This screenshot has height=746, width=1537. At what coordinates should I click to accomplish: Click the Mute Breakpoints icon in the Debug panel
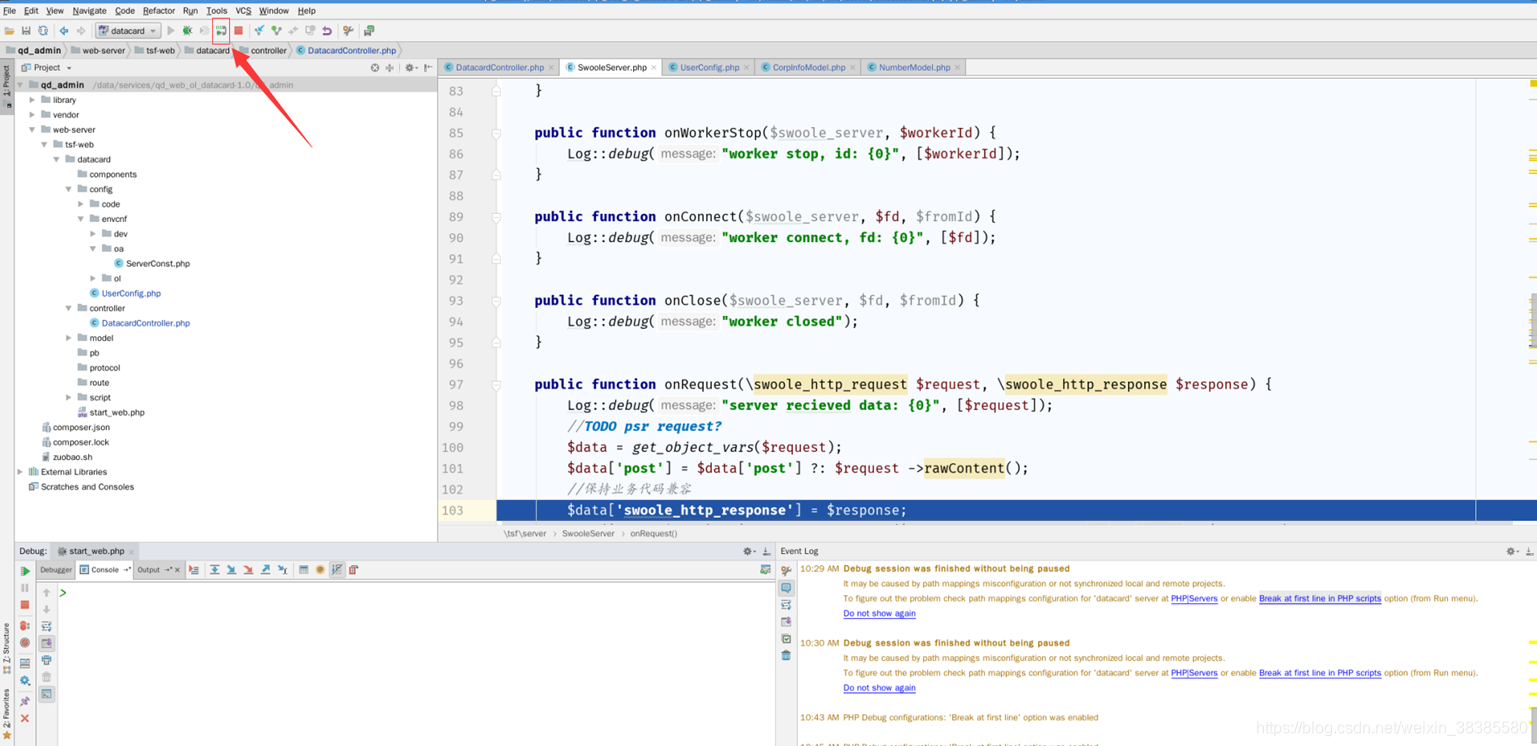point(25,643)
